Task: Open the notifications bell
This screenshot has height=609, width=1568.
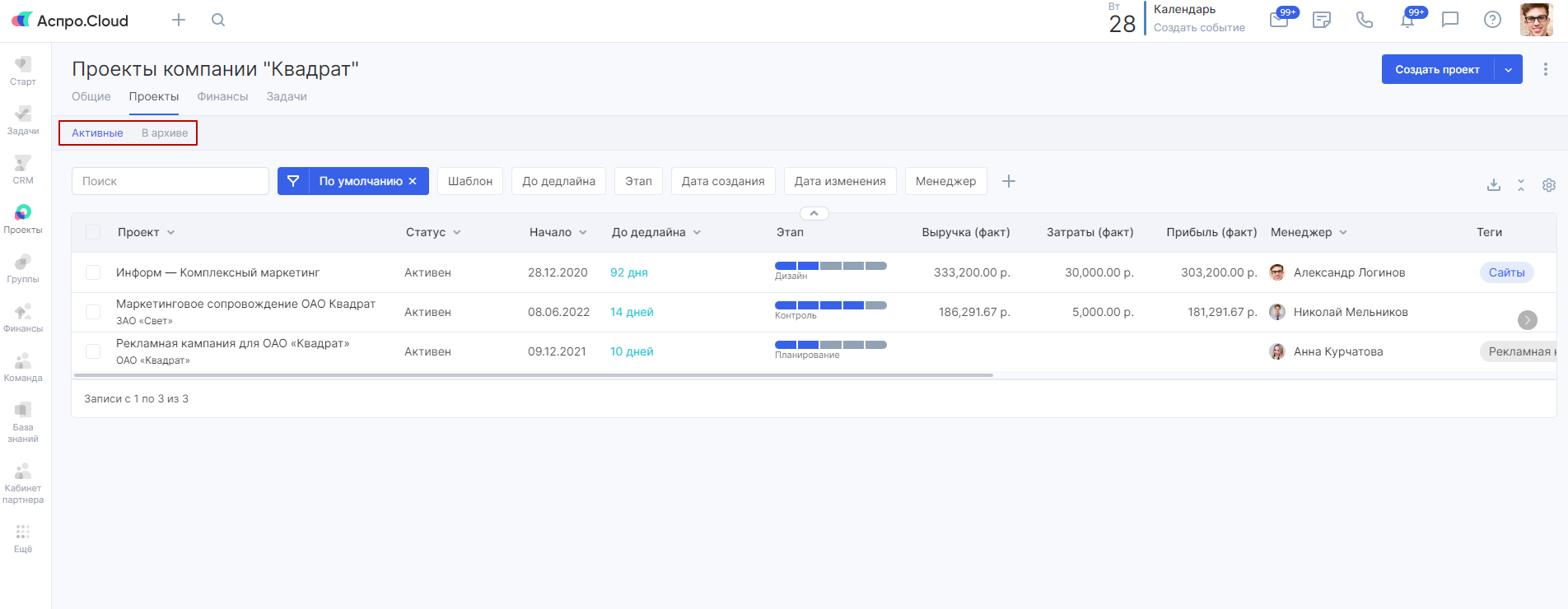Action: click(x=1407, y=20)
